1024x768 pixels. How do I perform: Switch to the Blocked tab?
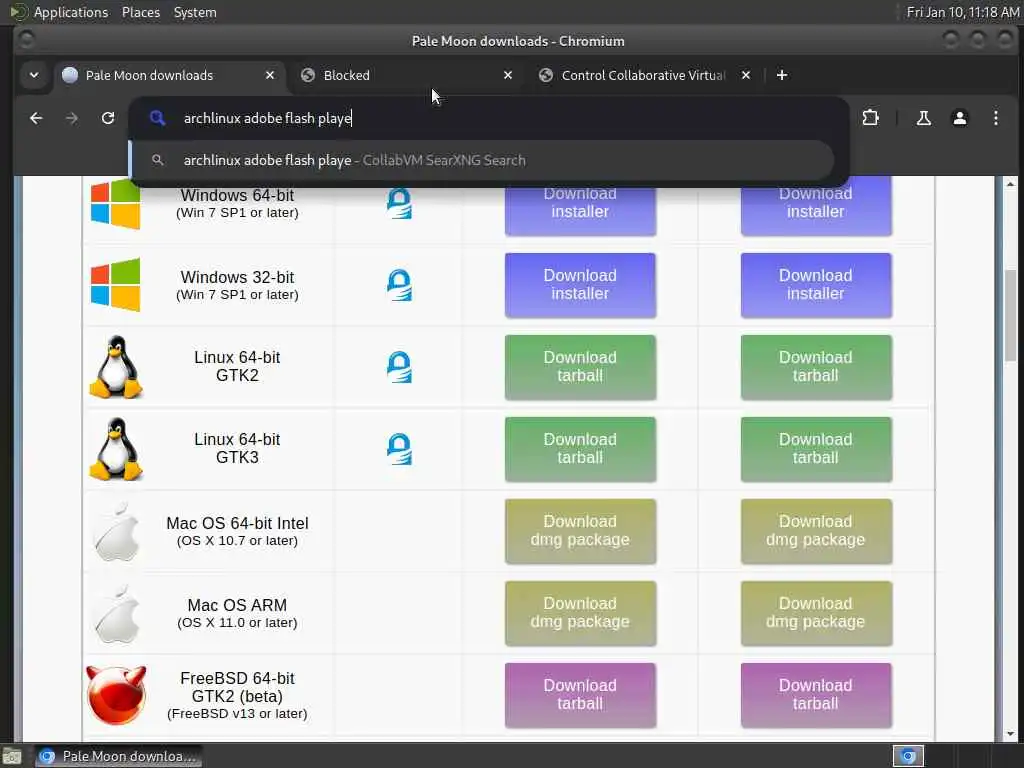405,75
